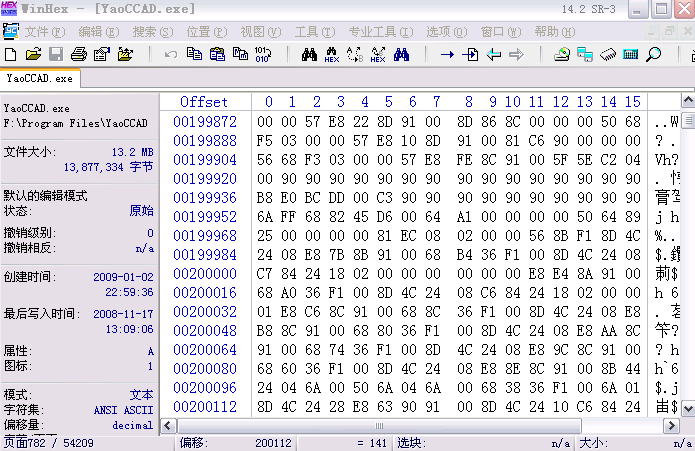This screenshot has height=451, width=695.
Task: Click the Offset column header
Action: point(203,102)
